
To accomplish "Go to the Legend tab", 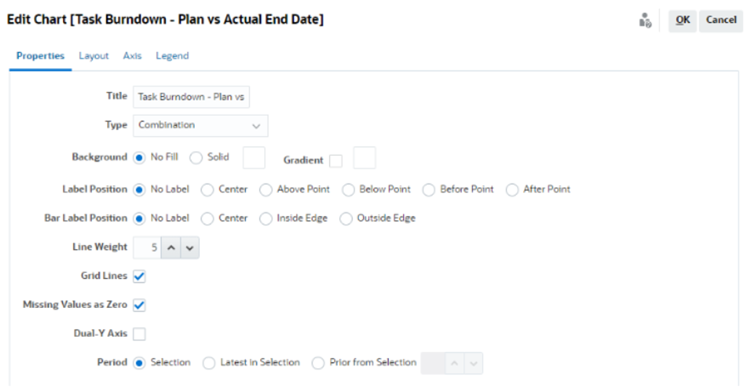I will point(172,56).
